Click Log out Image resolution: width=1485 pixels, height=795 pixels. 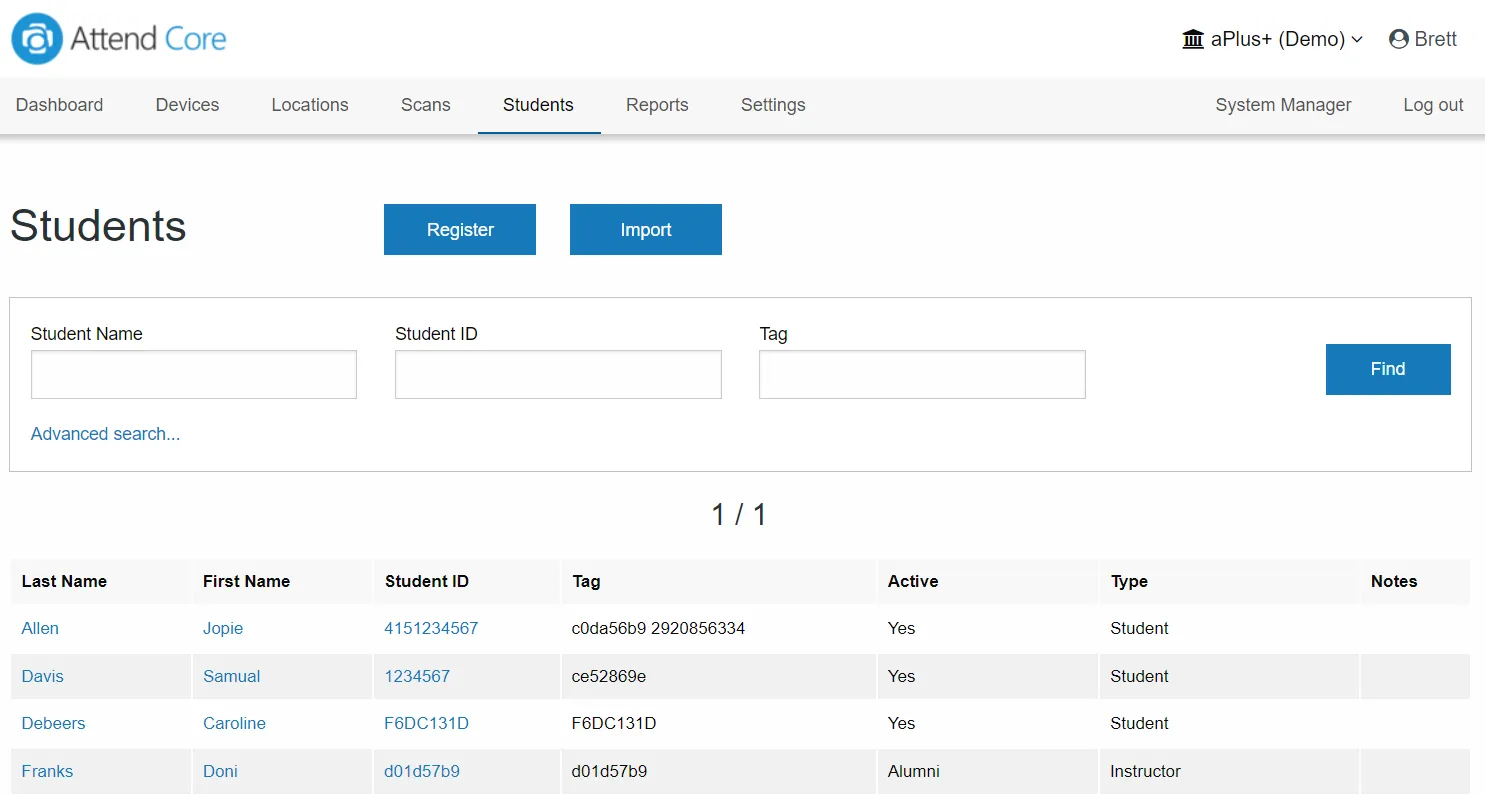[x=1433, y=105]
